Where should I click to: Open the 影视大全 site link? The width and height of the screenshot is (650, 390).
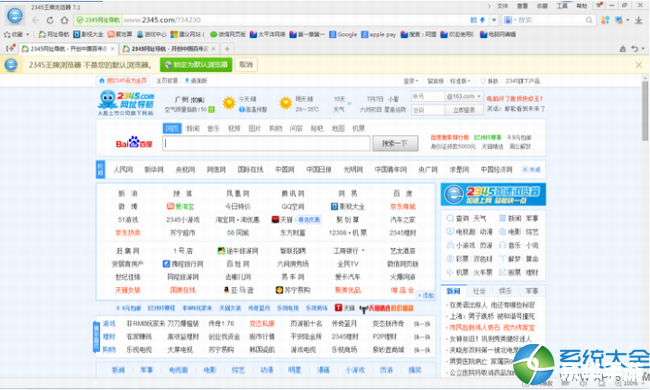pyautogui.click(x=348, y=206)
